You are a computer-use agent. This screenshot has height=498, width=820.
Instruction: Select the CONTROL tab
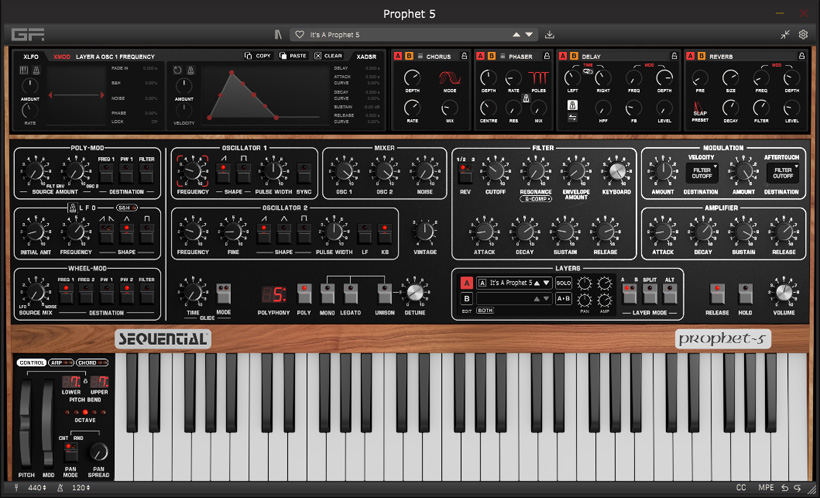(x=31, y=363)
